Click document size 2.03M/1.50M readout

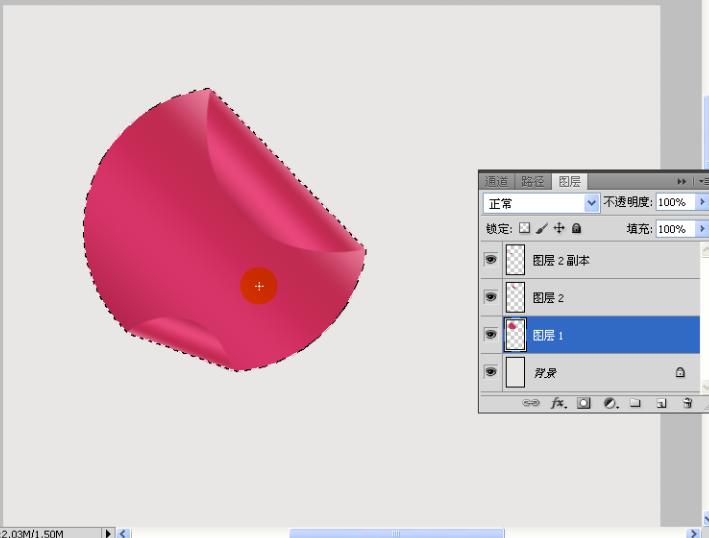click(32, 533)
